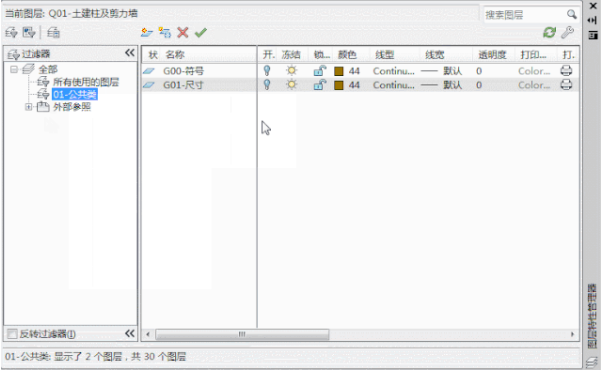This screenshot has width=601, height=371.
Task: Click the layers icon at palette title bar bottom
Action: tap(593, 362)
